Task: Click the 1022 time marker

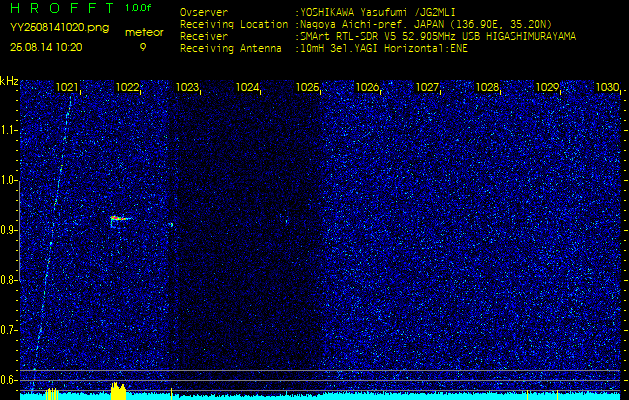Action: point(127,87)
